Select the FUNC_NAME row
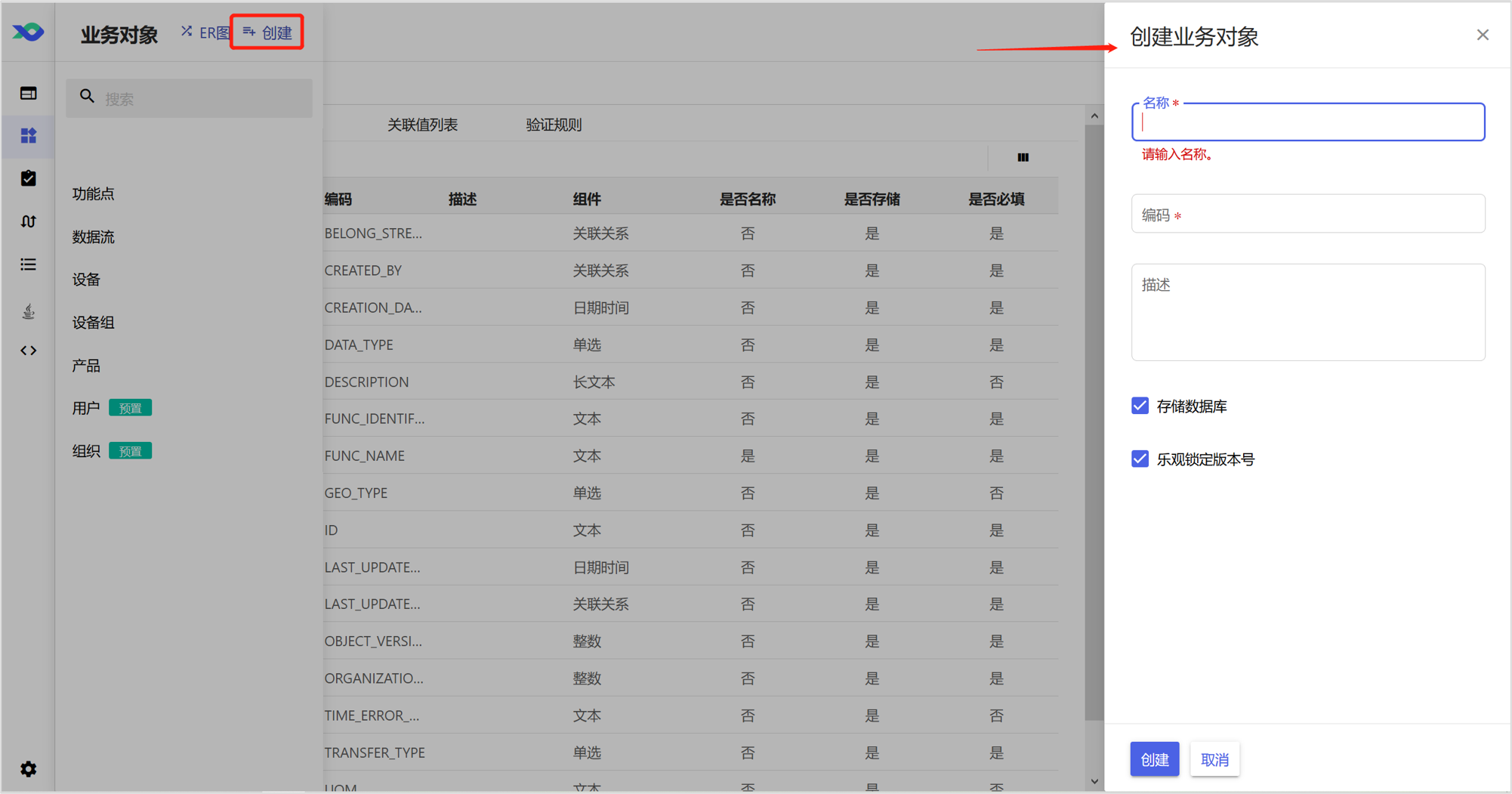1512x794 pixels. (690, 456)
